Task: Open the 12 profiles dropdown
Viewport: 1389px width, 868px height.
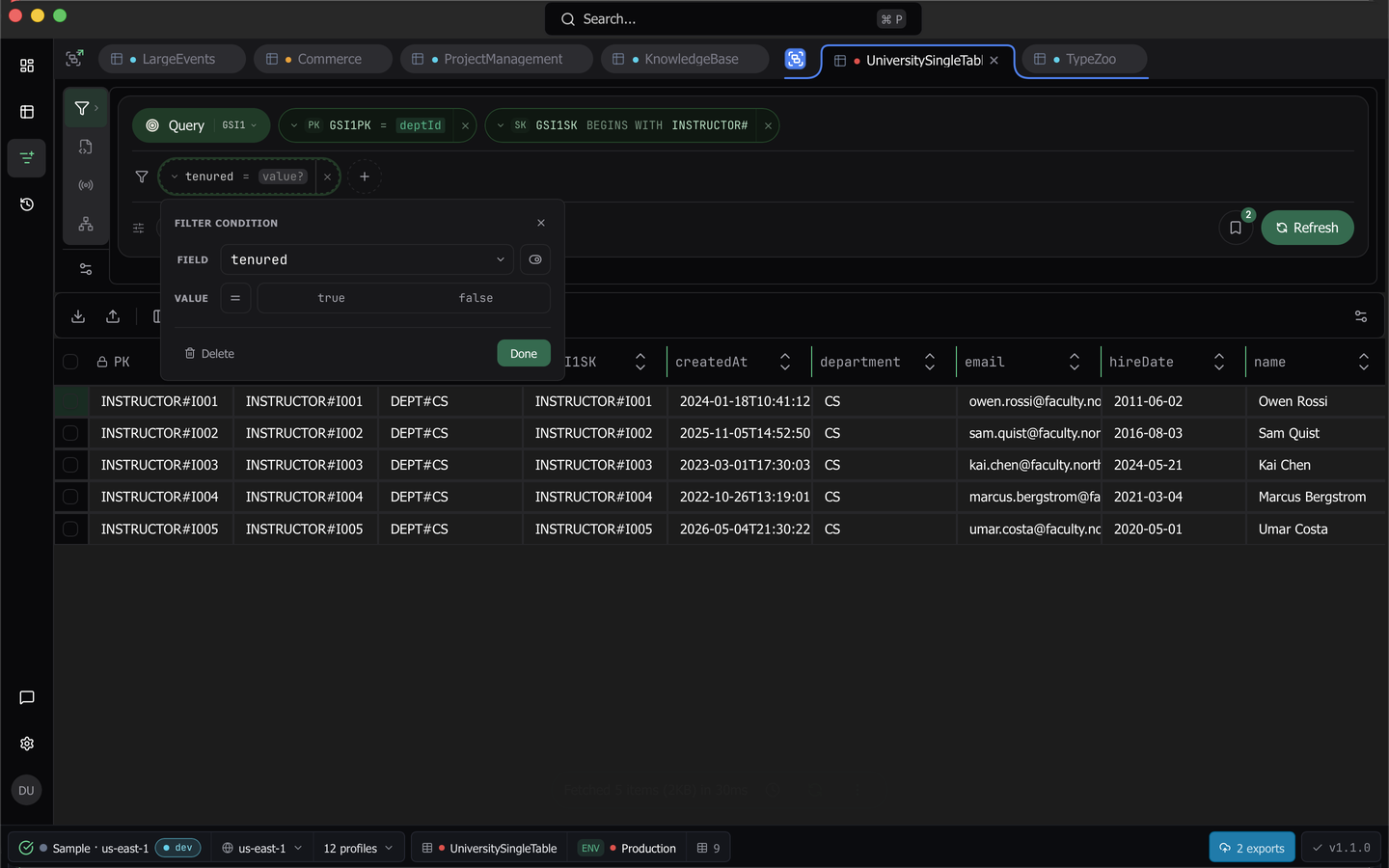Action: 358,848
